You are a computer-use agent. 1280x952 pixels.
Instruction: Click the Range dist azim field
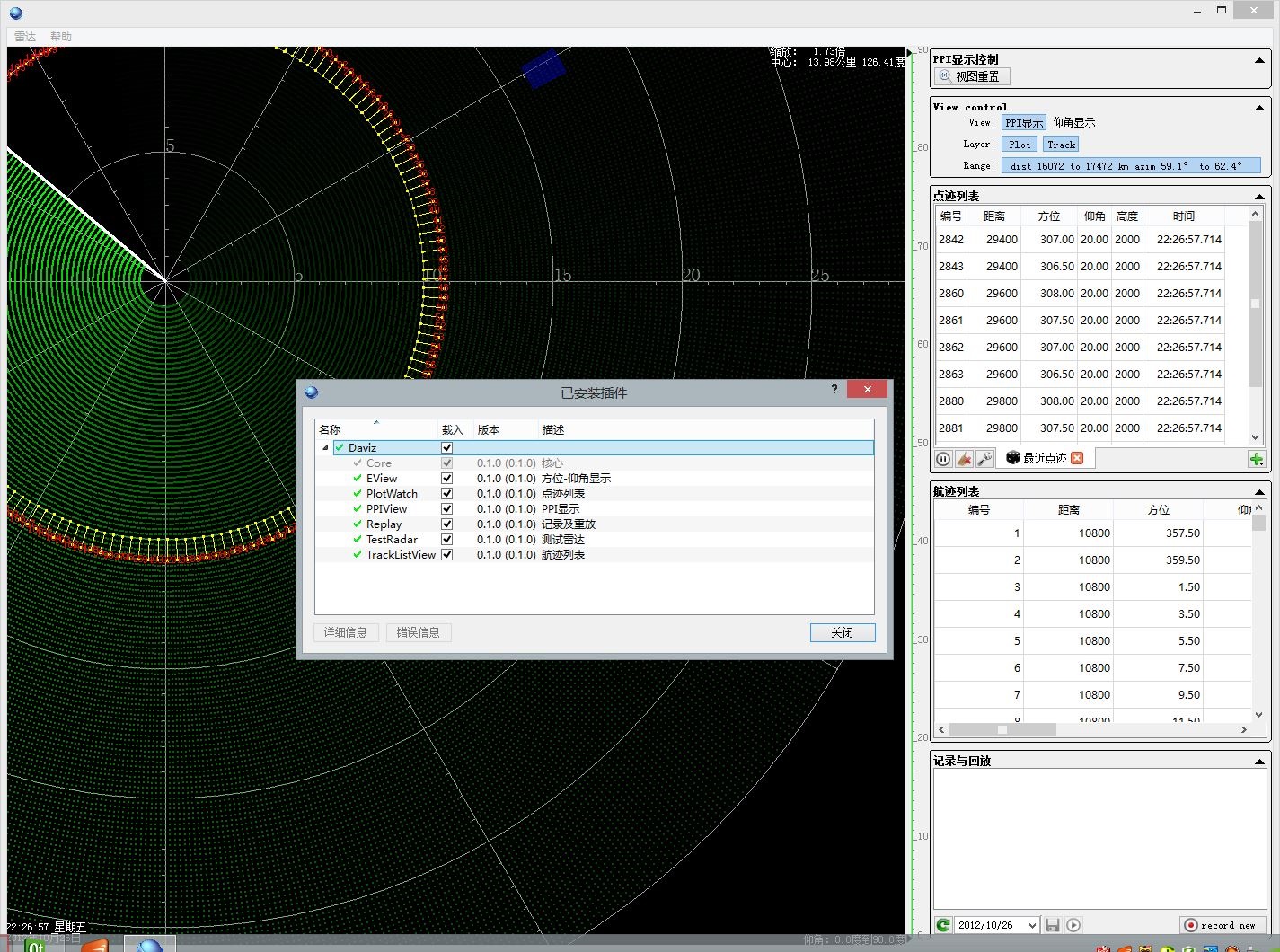pos(1131,166)
